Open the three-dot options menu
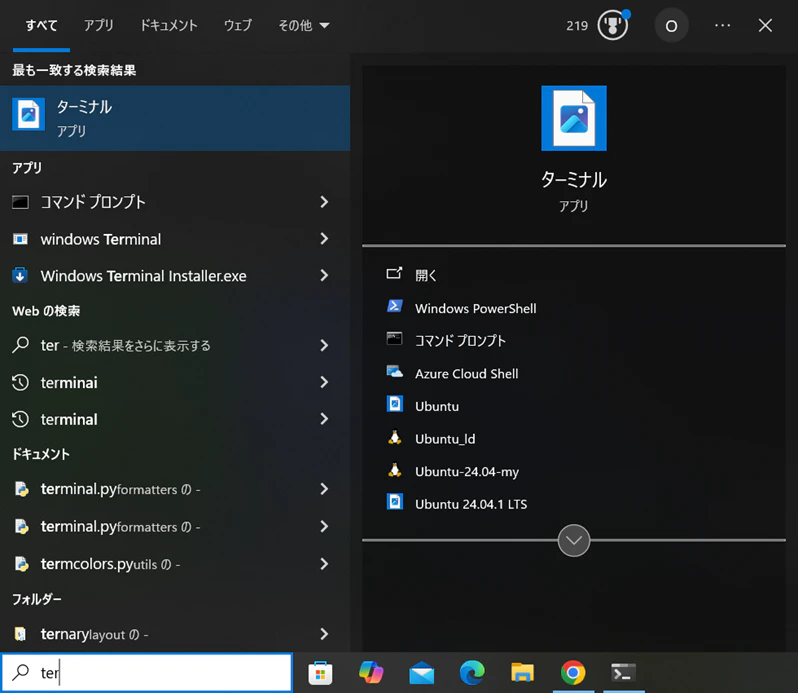Screen dimensions: 798x693 pyautogui.click(x=722, y=25)
